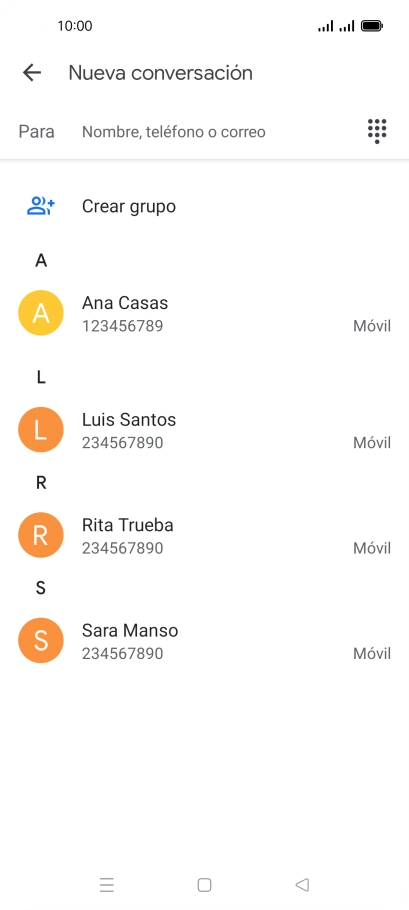Tap Móvil label beside Sara Manso
409x910 pixels.
click(x=372, y=653)
